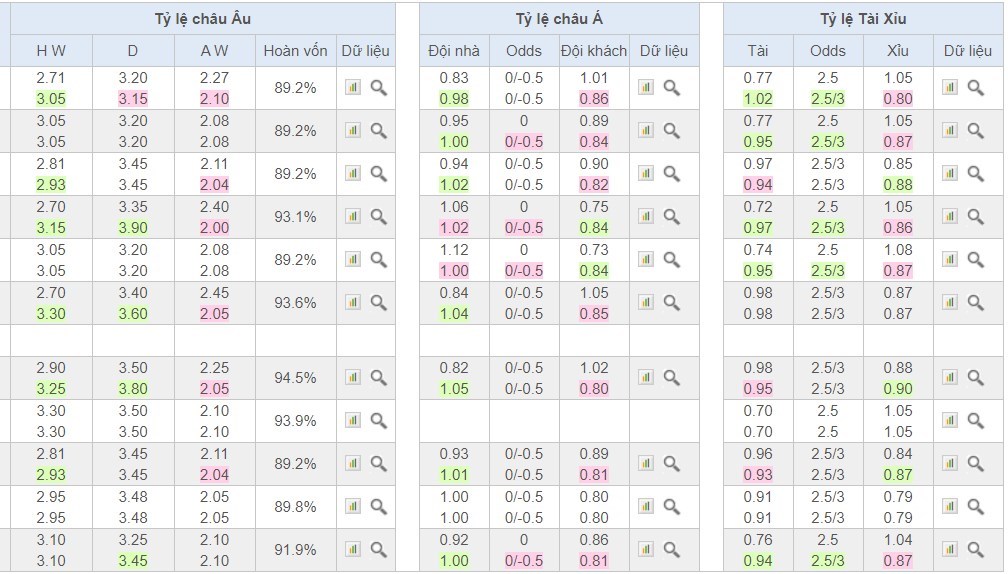This screenshot has width=1008, height=574.
Task: Click the "Đội khách" column header
Action: [x=594, y=50]
